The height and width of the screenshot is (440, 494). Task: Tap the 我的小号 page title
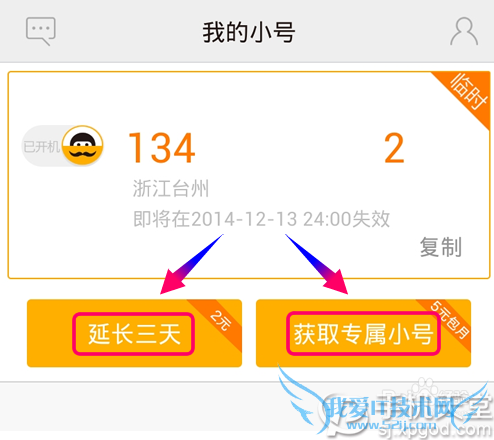(x=249, y=32)
